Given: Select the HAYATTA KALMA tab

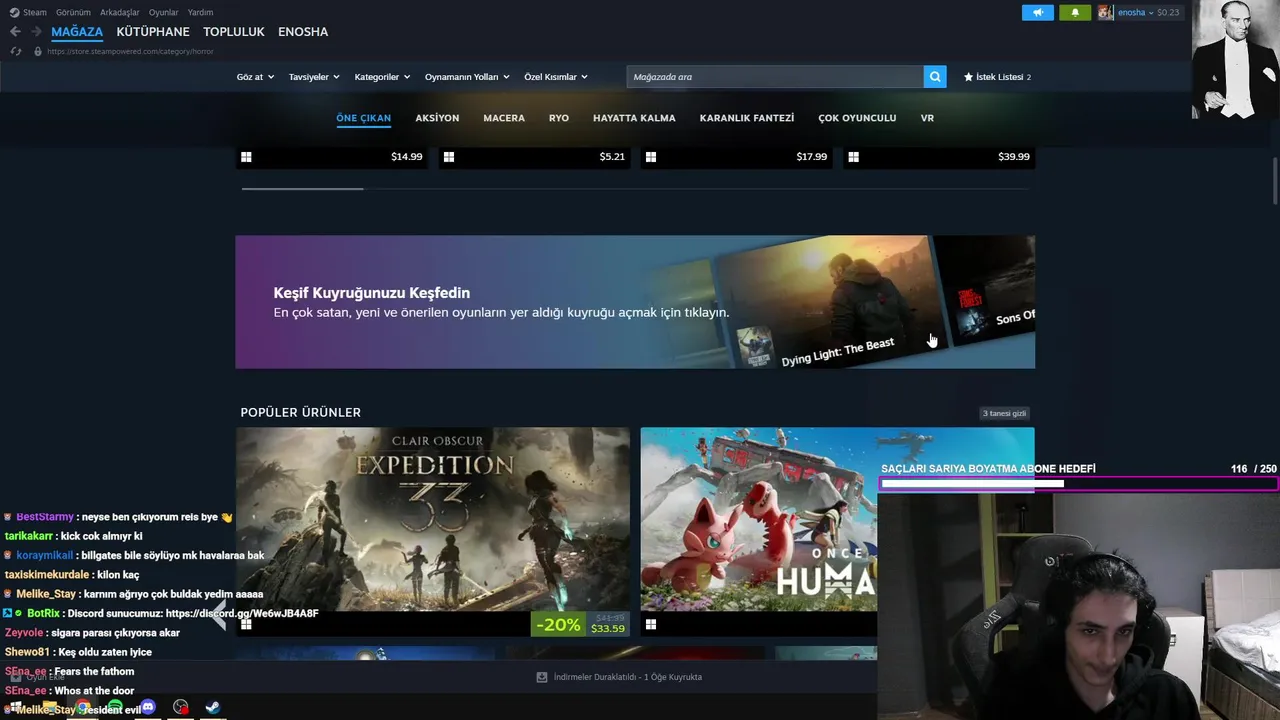Looking at the screenshot, I should pos(634,118).
